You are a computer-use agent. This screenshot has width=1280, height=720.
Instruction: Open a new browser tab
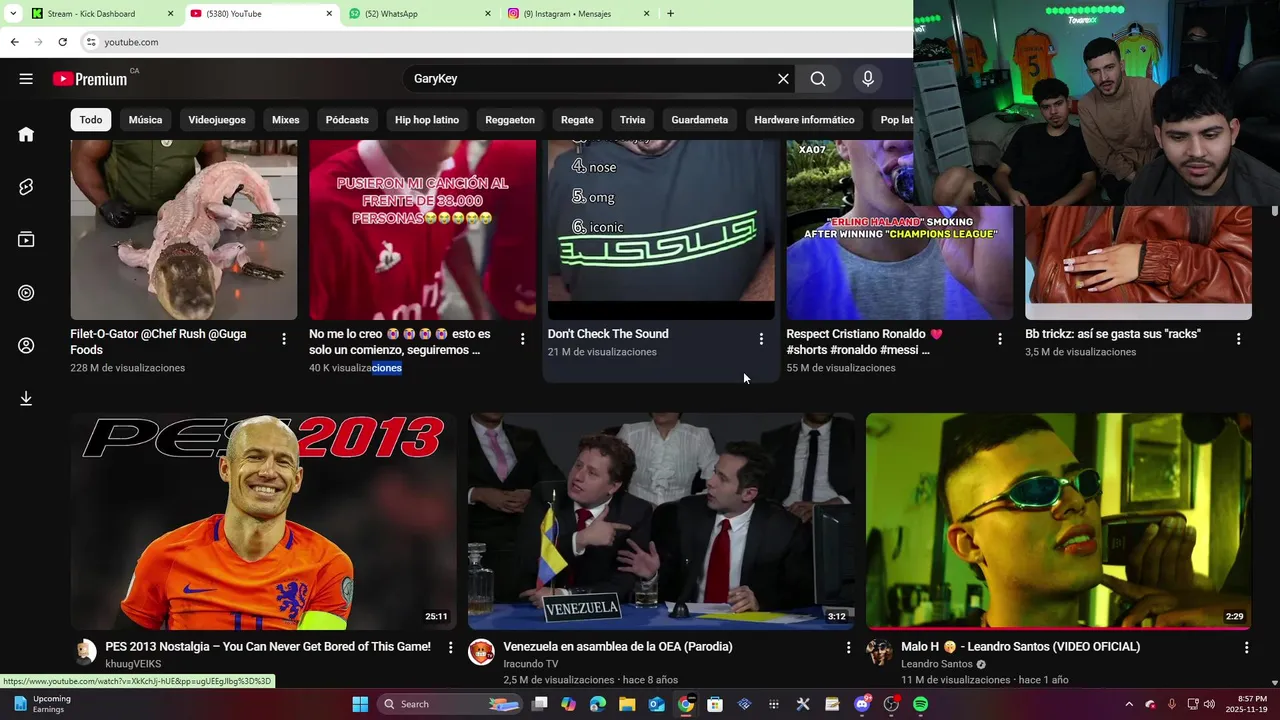tap(670, 14)
